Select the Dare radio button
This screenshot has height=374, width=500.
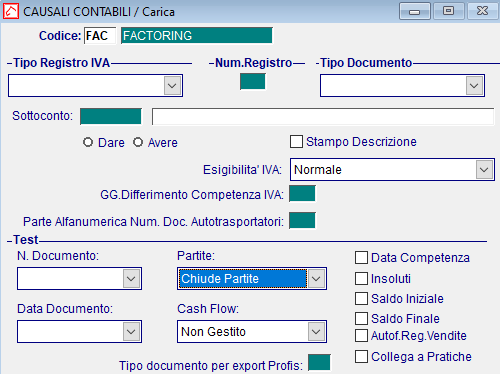pyautogui.click(x=88, y=142)
